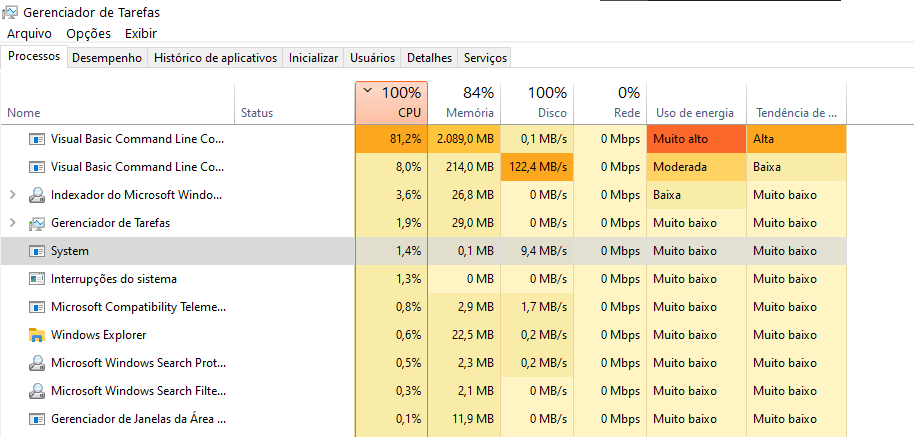Open the Arquivo menu

pyautogui.click(x=29, y=34)
